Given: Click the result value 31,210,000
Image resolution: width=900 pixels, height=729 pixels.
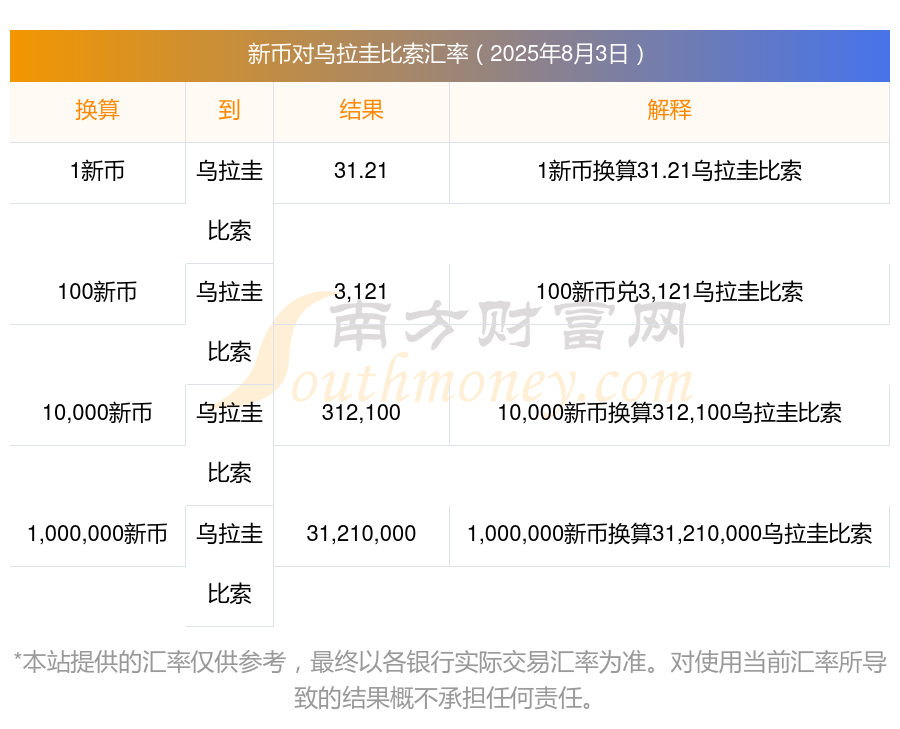Looking at the screenshot, I should click(361, 534).
